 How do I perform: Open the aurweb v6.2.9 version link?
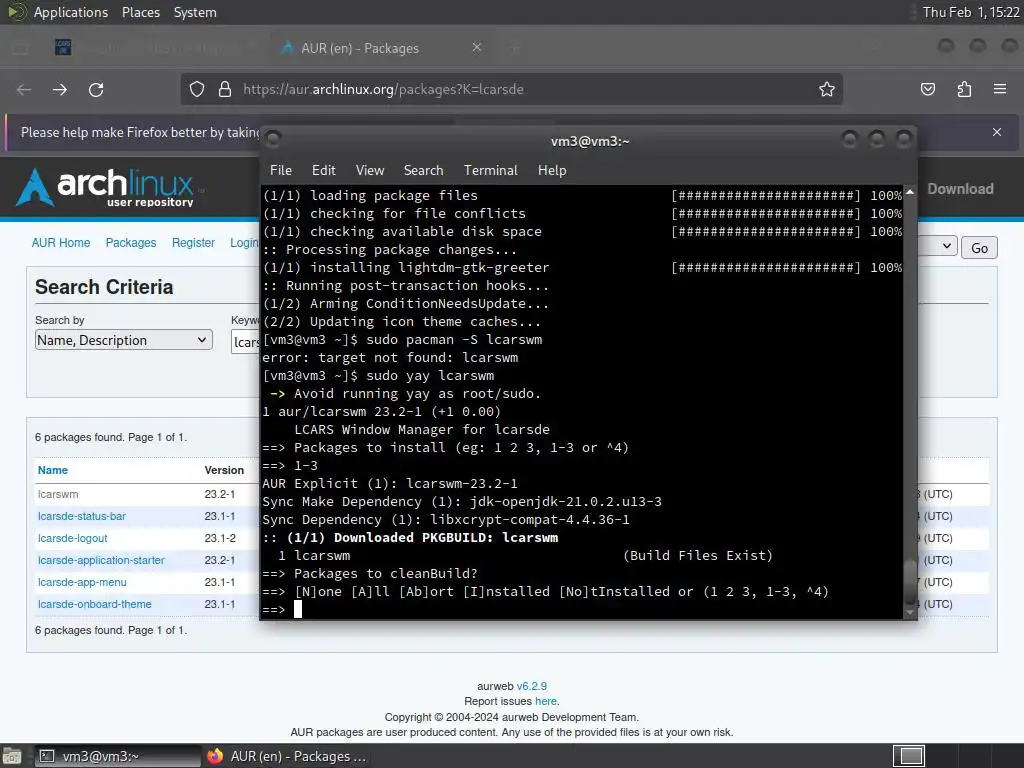[532, 686]
